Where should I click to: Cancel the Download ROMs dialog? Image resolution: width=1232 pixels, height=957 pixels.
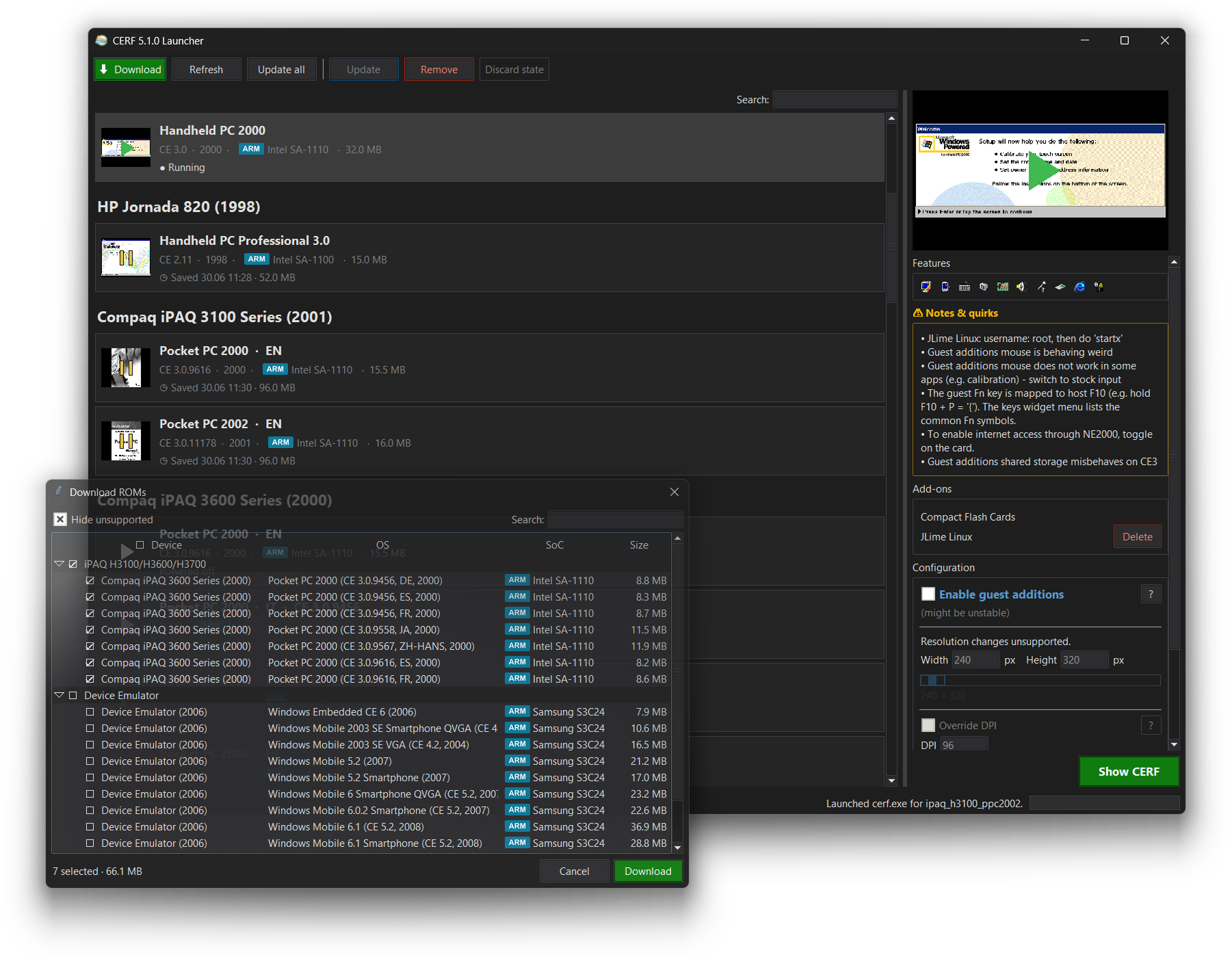point(574,871)
